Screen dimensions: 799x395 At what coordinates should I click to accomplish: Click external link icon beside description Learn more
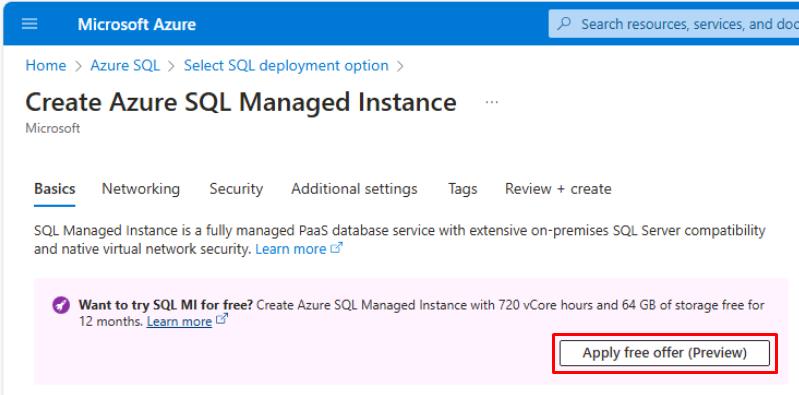pyautogui.click(x=336, y=248)
